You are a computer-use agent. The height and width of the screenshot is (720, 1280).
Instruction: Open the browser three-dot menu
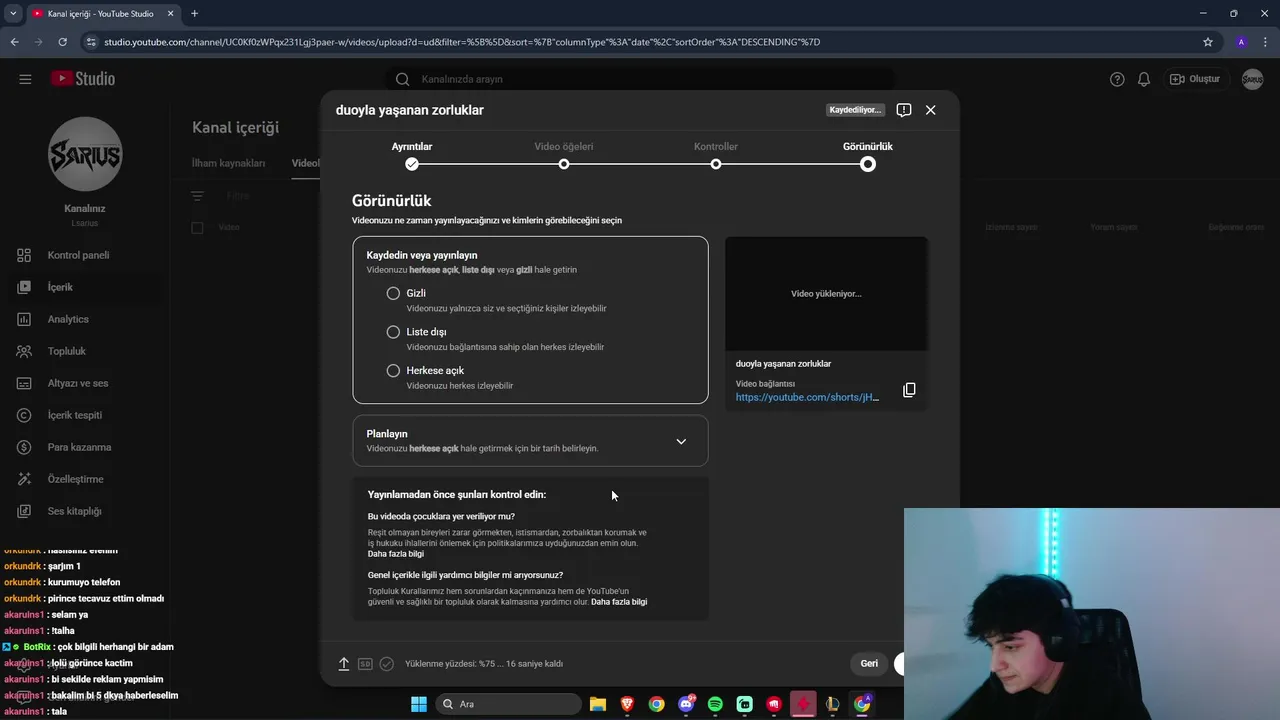[x=1266, y=42]
